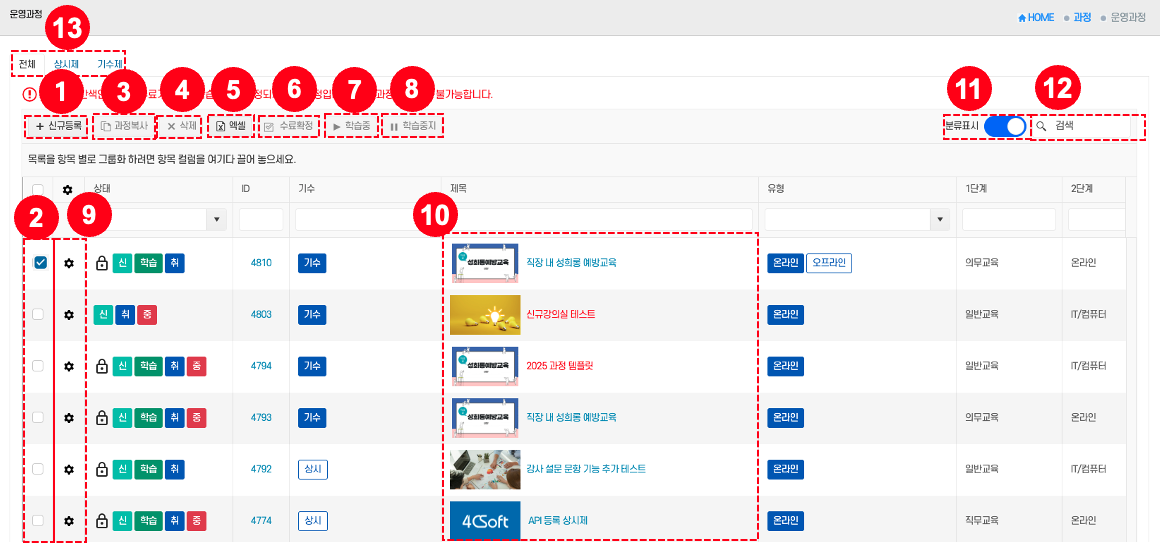The width and height of the screenshot is (1160, 547).
Task: Start learning with 학습중 play button
Action: click(351, 127)
